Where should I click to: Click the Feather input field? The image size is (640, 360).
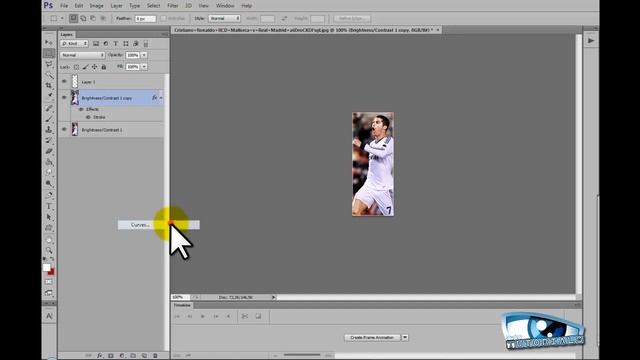(145, 18)
